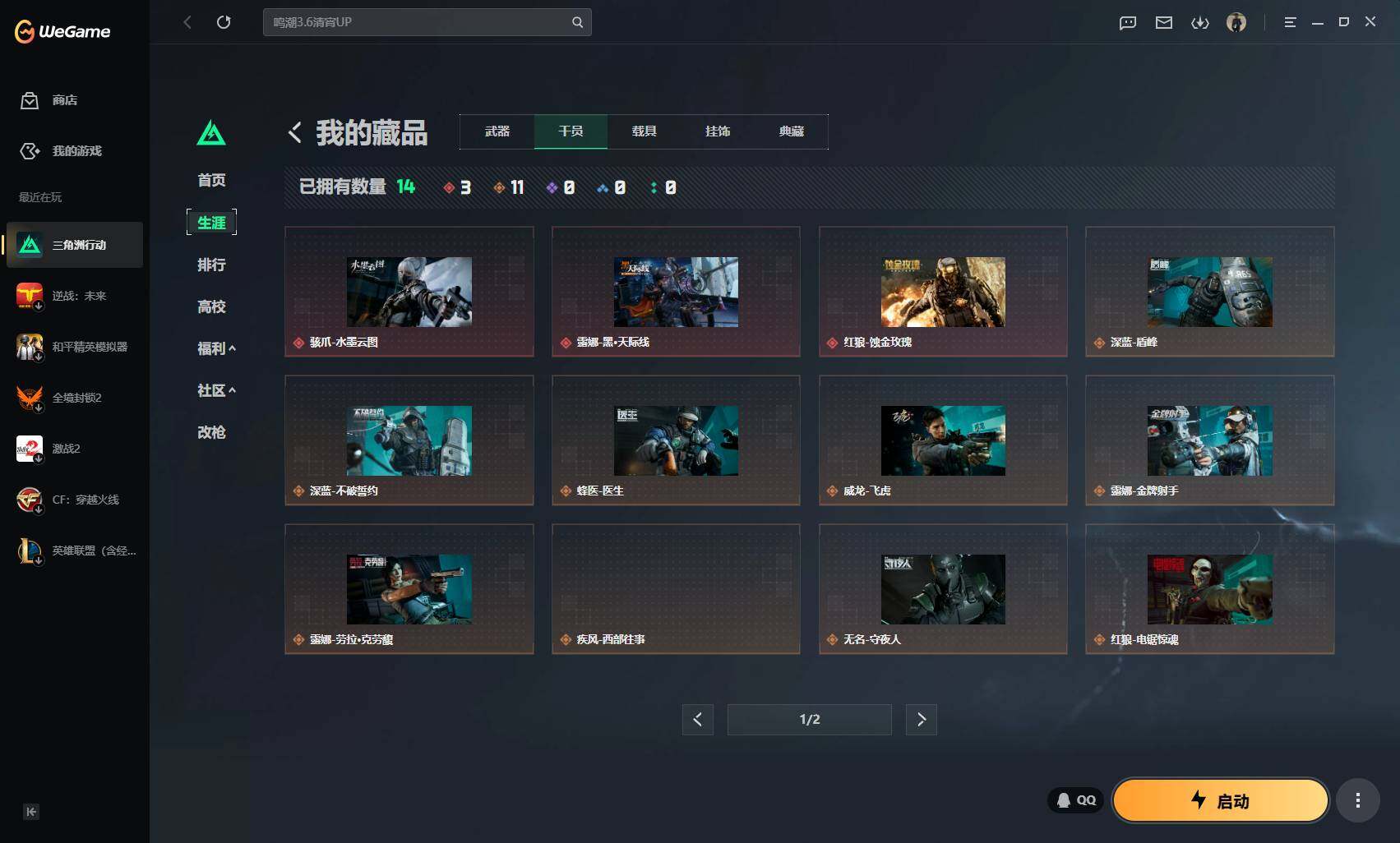Open the 高校 navigation item
1400x843 pixels.
point(211,306)
